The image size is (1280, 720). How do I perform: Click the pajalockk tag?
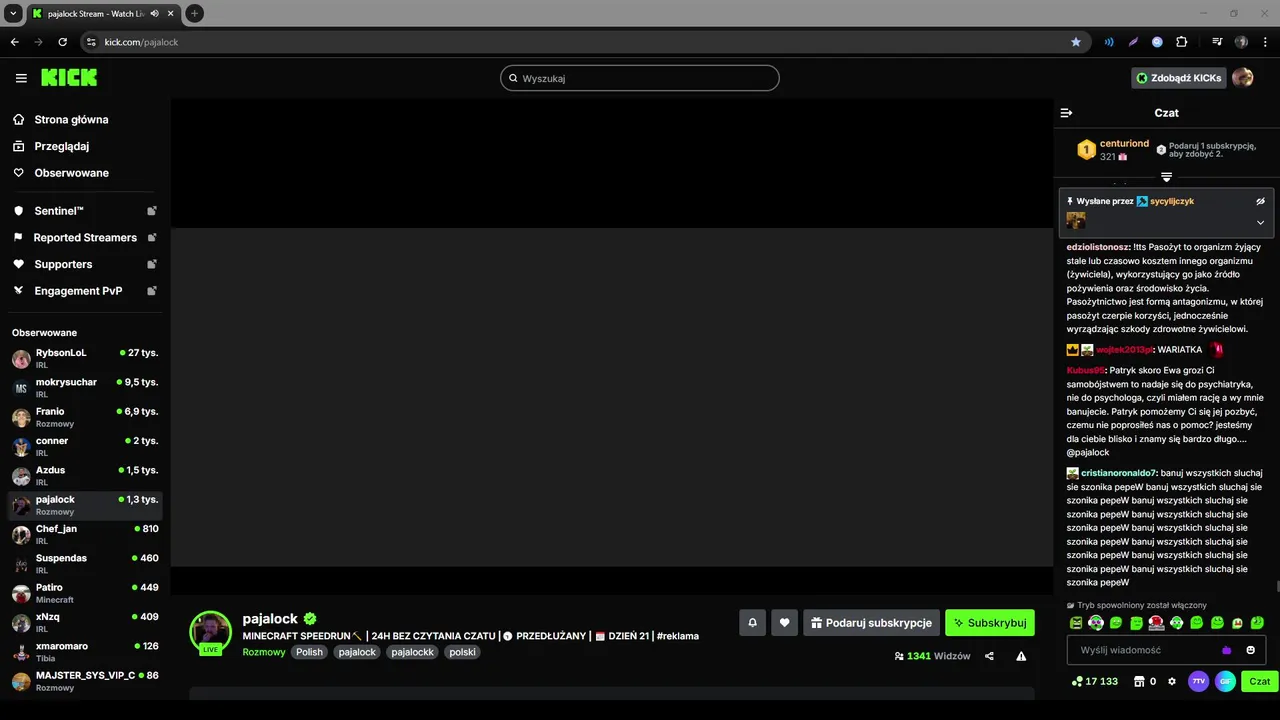(x=413, y=652)
